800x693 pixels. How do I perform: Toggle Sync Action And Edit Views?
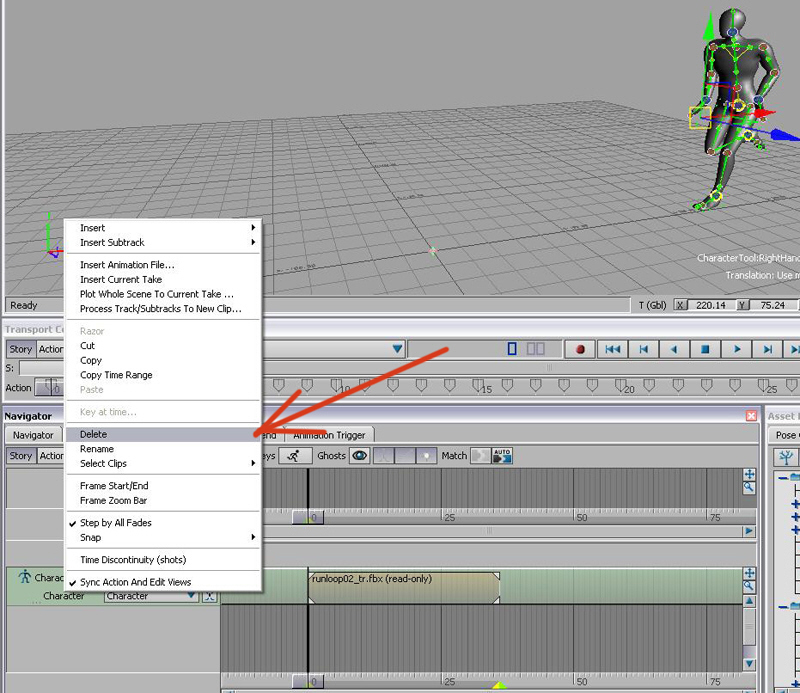click(135, 582)
